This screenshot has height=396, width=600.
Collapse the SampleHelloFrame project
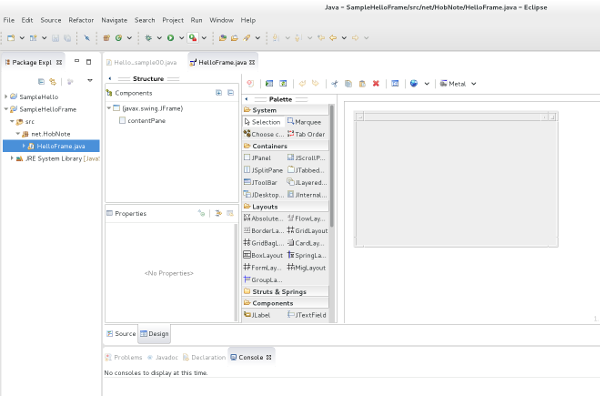pyautogui.click(x=6, y=109)
